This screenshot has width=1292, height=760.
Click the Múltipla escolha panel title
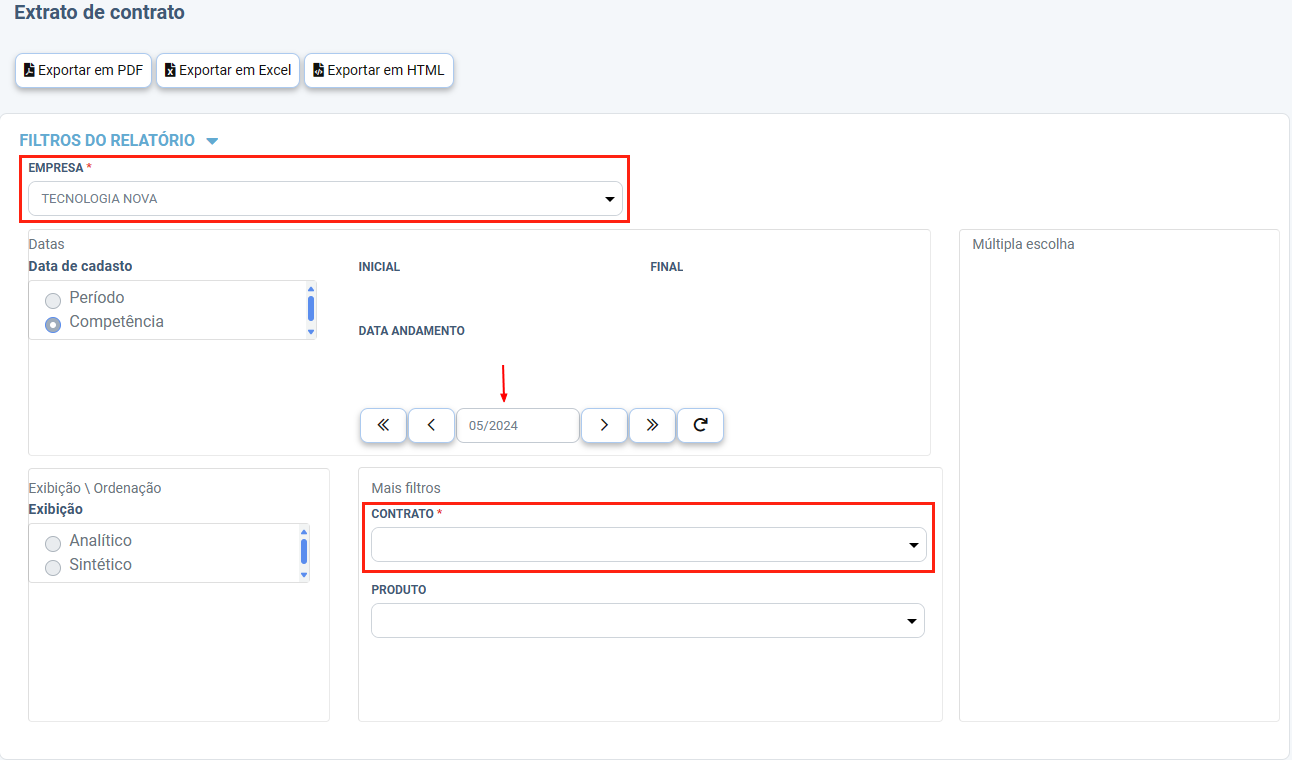[x=1024, y=244]
